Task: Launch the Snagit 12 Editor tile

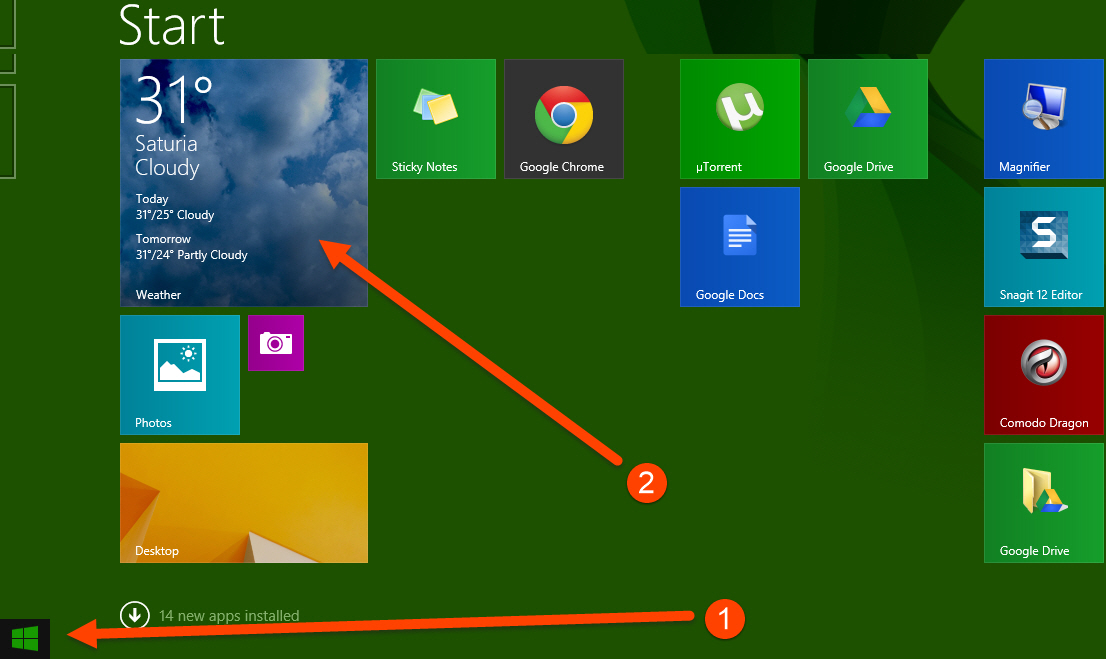Action: (1043, 246)
